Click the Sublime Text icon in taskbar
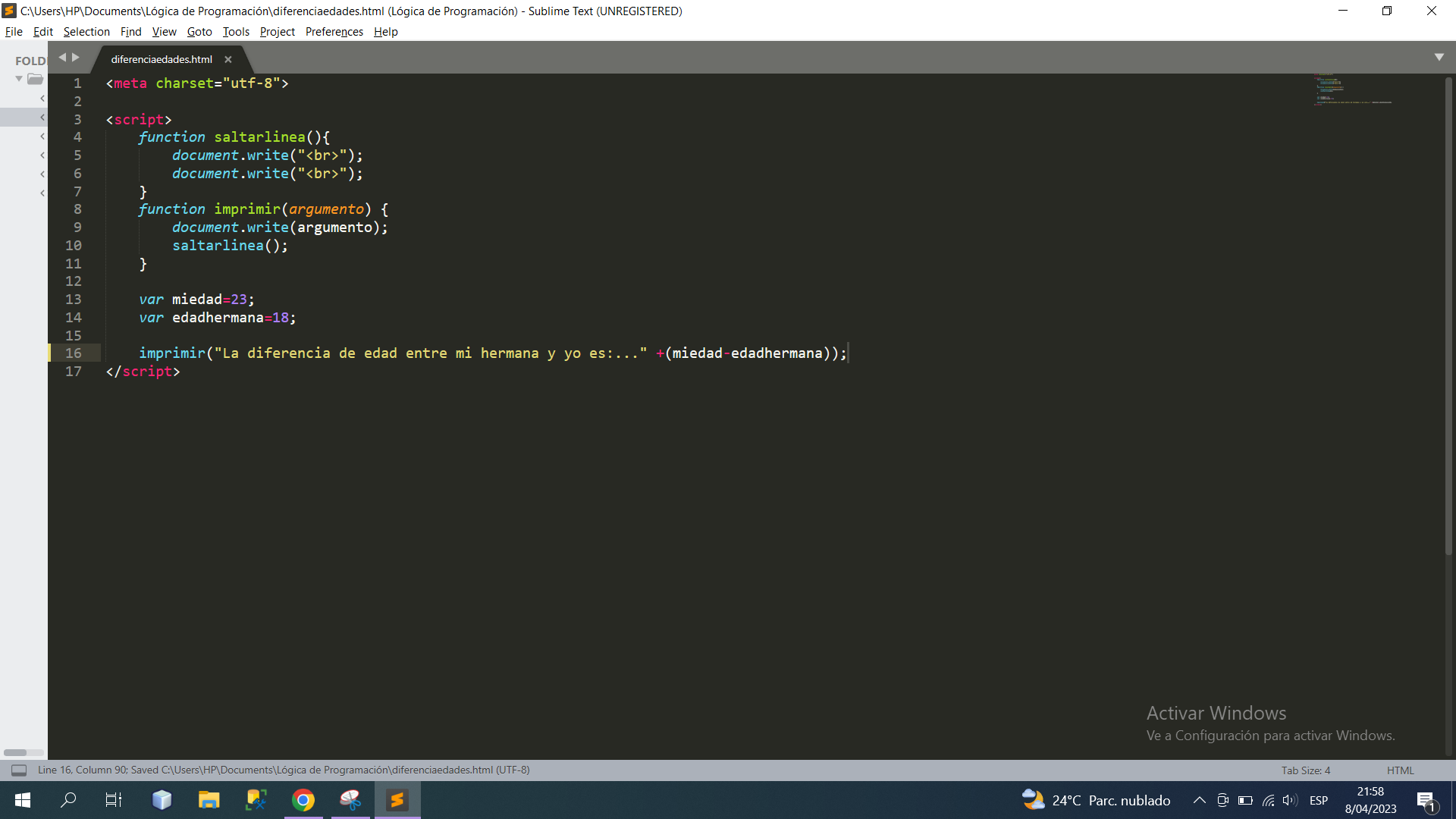This screenshot has height=819, width=1456. (x=398, y=799)
